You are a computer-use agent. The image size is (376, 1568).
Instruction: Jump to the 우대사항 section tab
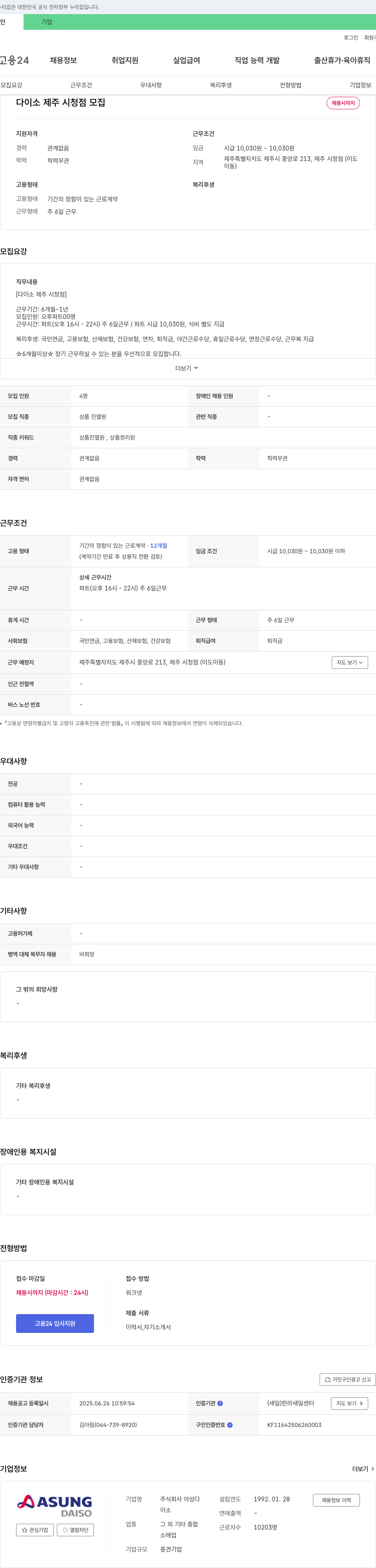[x=151, y=85]
